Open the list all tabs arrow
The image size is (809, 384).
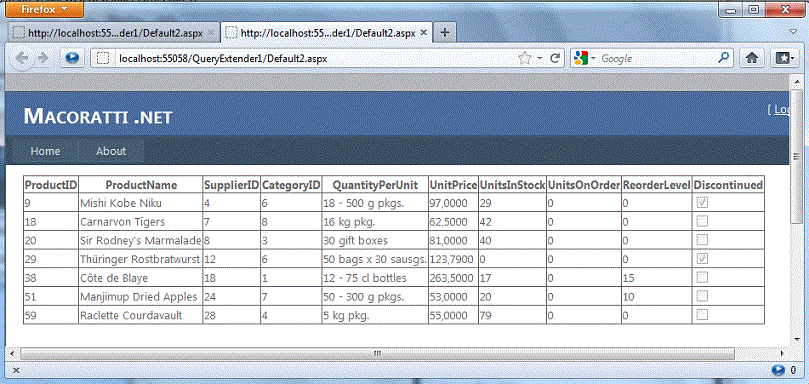(794, 32)
